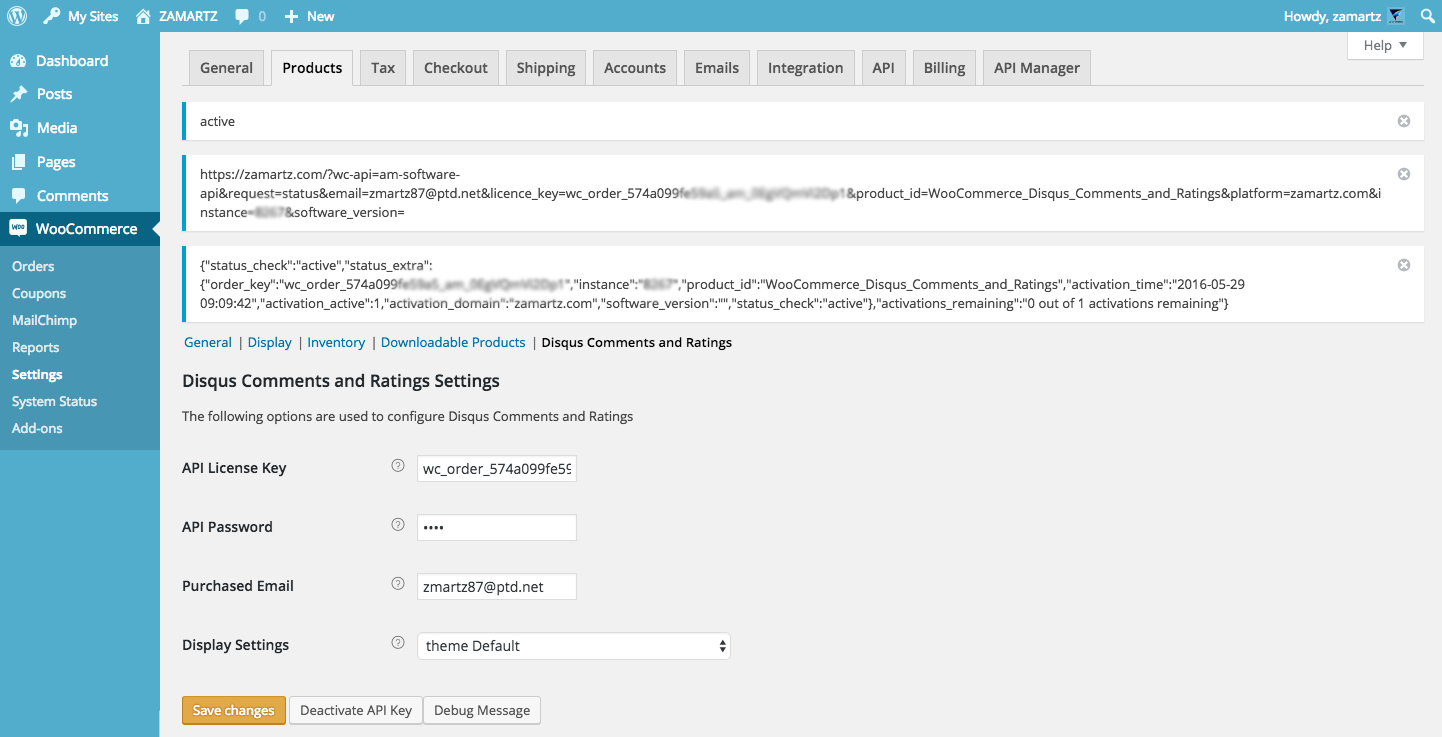The image size is (1442, 737).
Task: Open the My Sites menu
Action: pos(81,16)
